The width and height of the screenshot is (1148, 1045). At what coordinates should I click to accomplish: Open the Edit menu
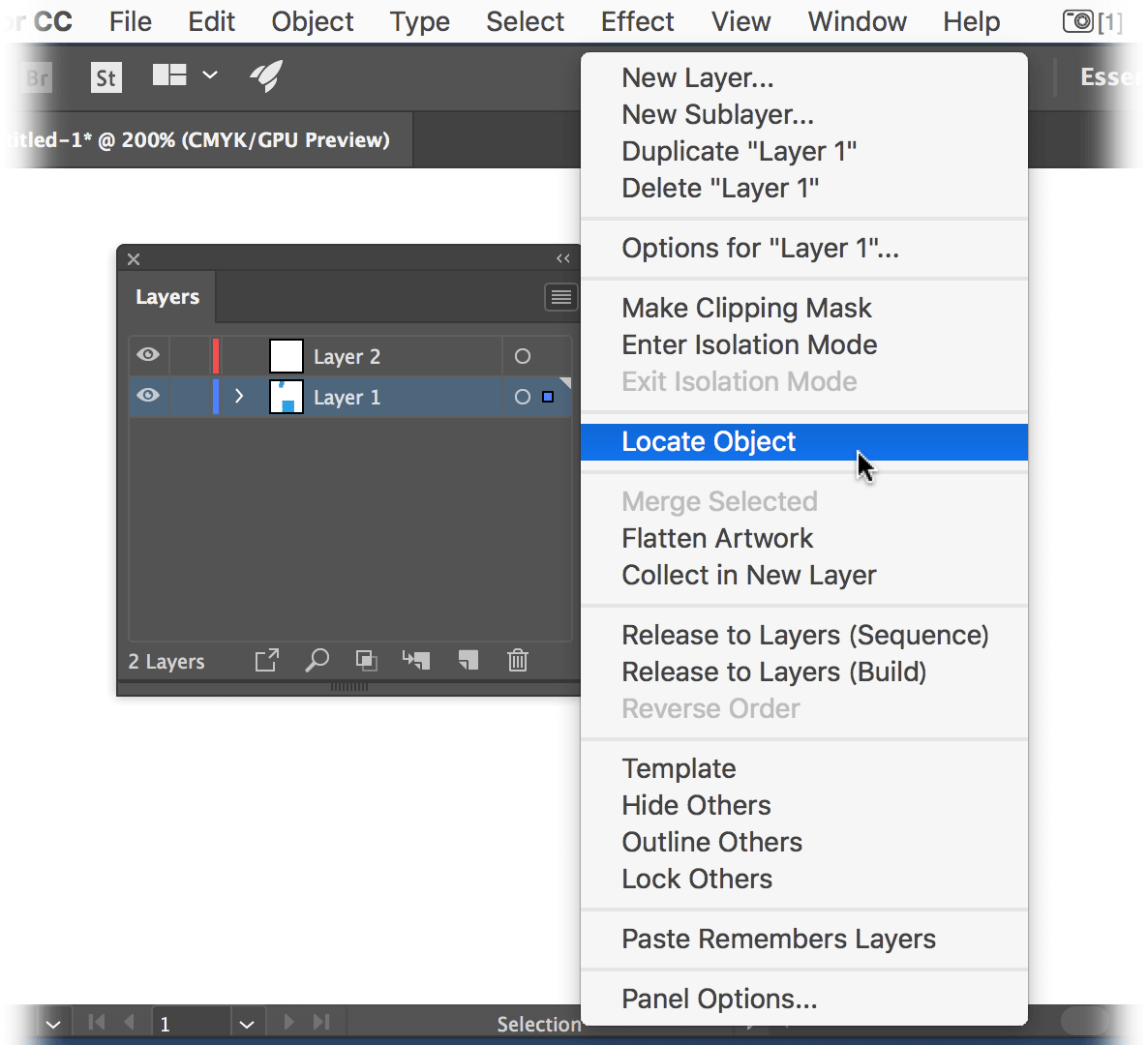tap(212, 22)
